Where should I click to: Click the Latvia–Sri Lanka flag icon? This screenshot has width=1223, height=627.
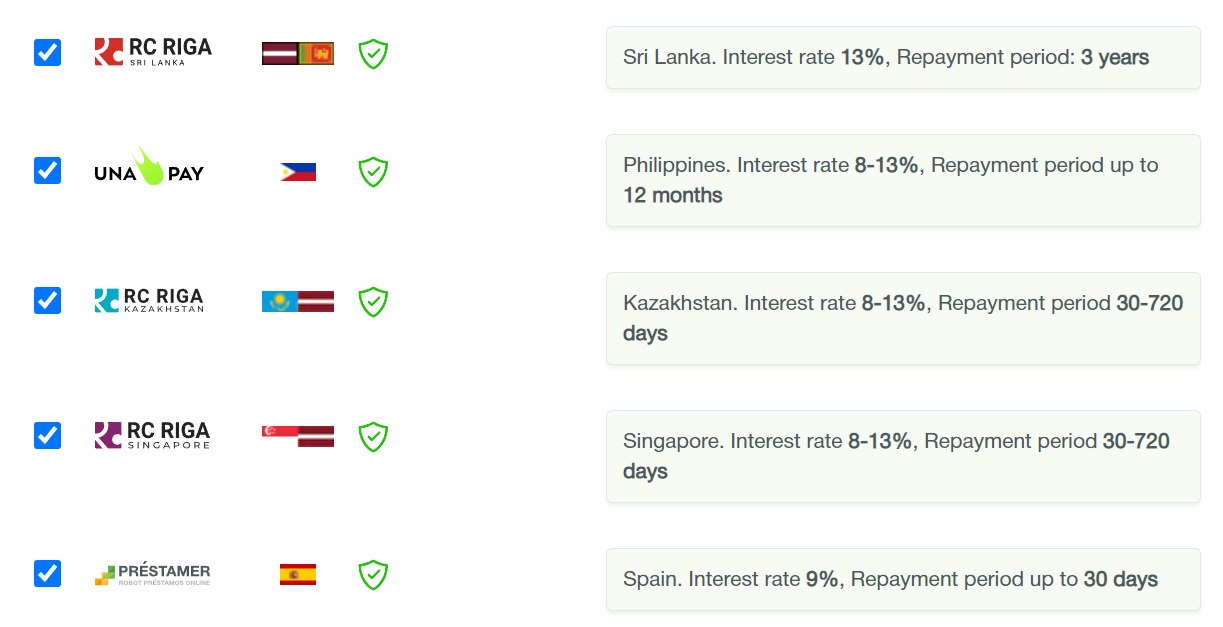(x=298, y=53)
